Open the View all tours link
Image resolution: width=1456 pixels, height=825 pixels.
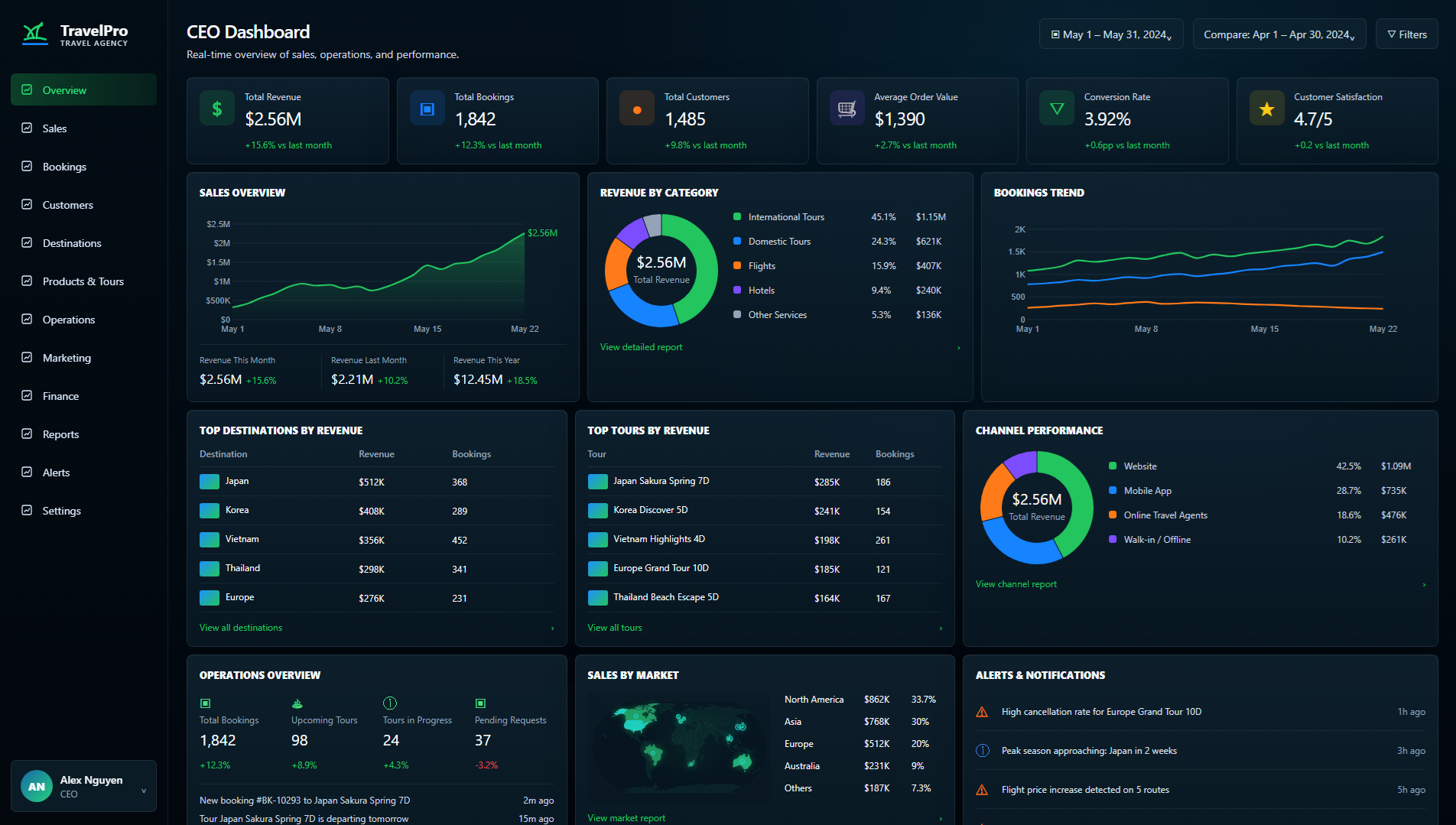(615, 628)
